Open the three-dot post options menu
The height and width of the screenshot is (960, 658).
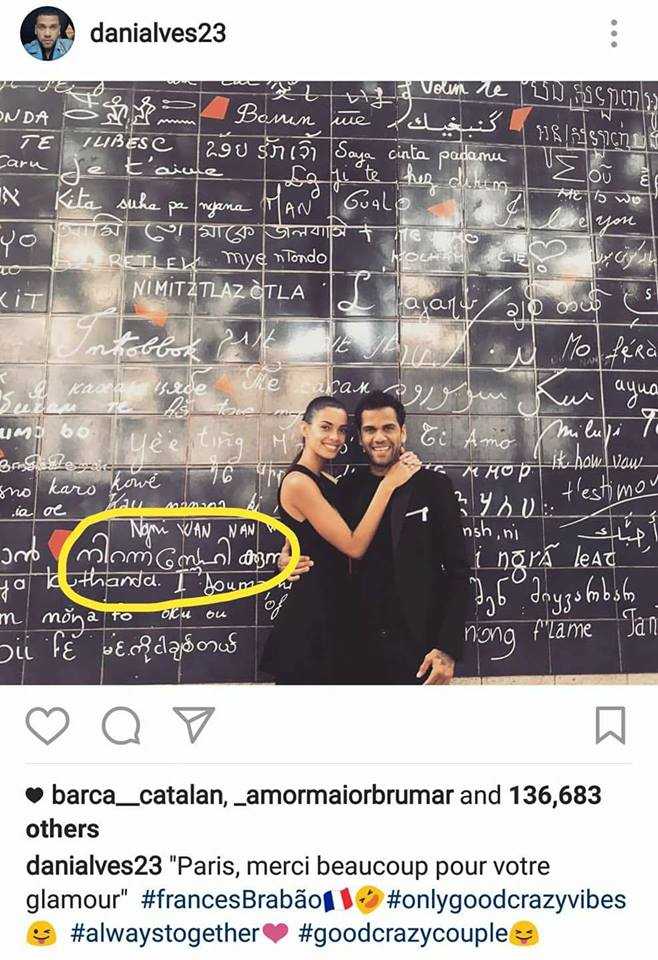pyautogui.click(x=614, y=33)
